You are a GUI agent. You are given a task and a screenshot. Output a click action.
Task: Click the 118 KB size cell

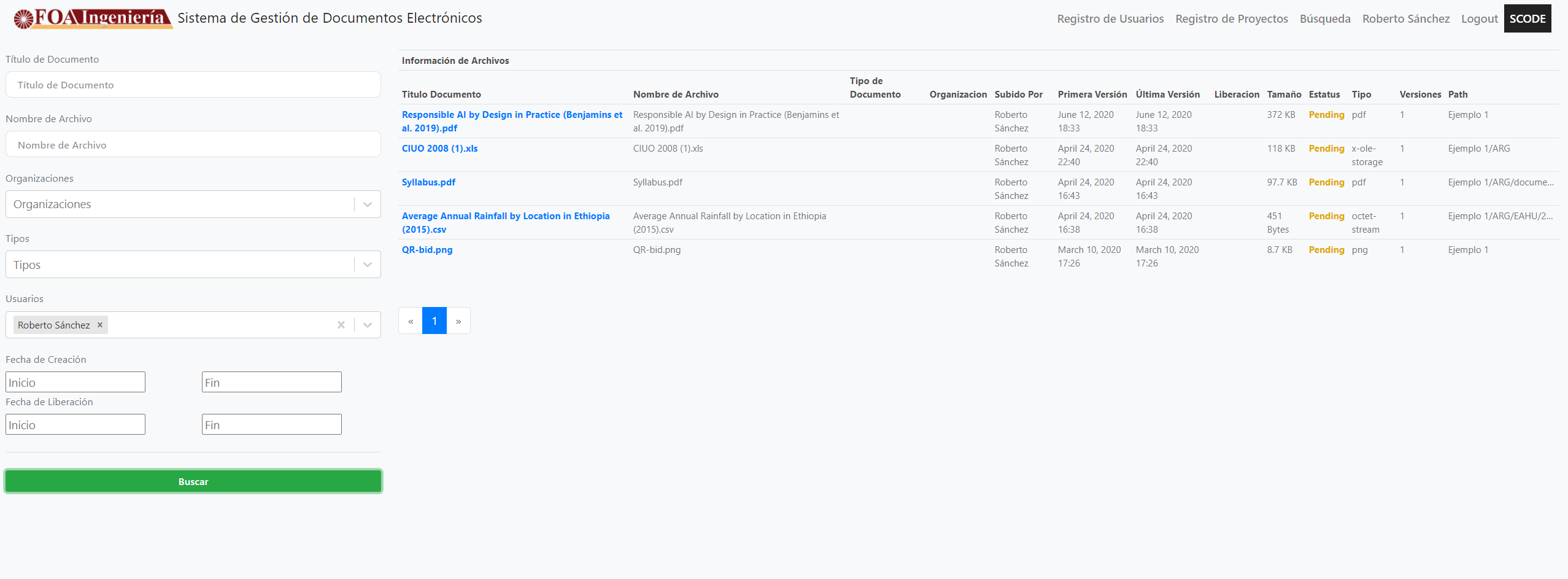pos(1281,149)
